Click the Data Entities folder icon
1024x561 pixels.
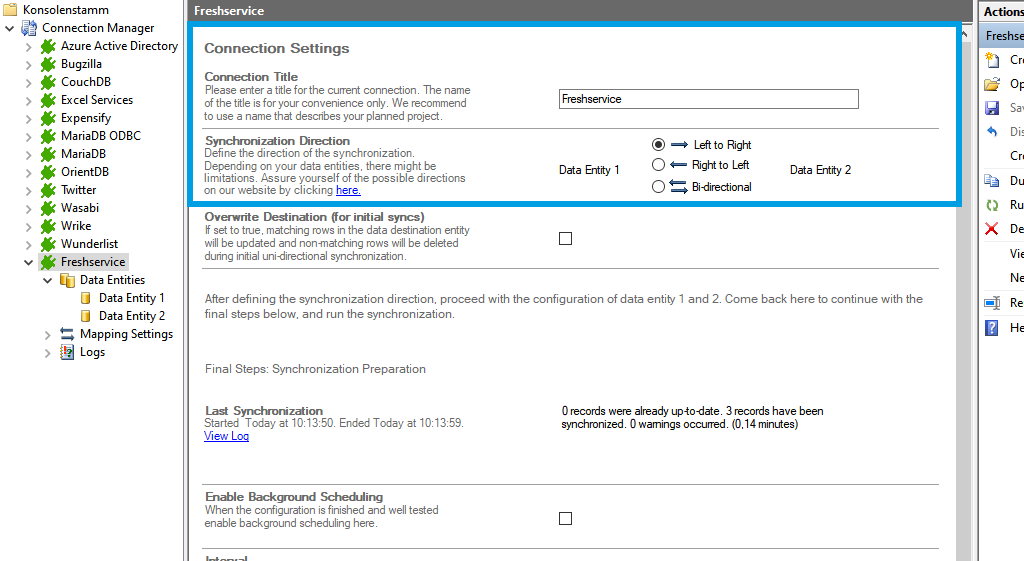pos(67,280)
